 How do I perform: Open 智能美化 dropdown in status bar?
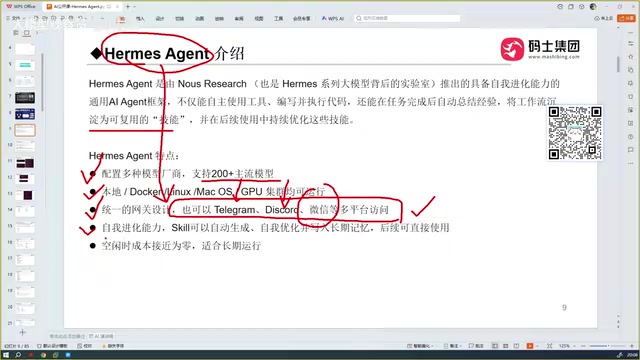pyautogui.click(x=420, y=346)
